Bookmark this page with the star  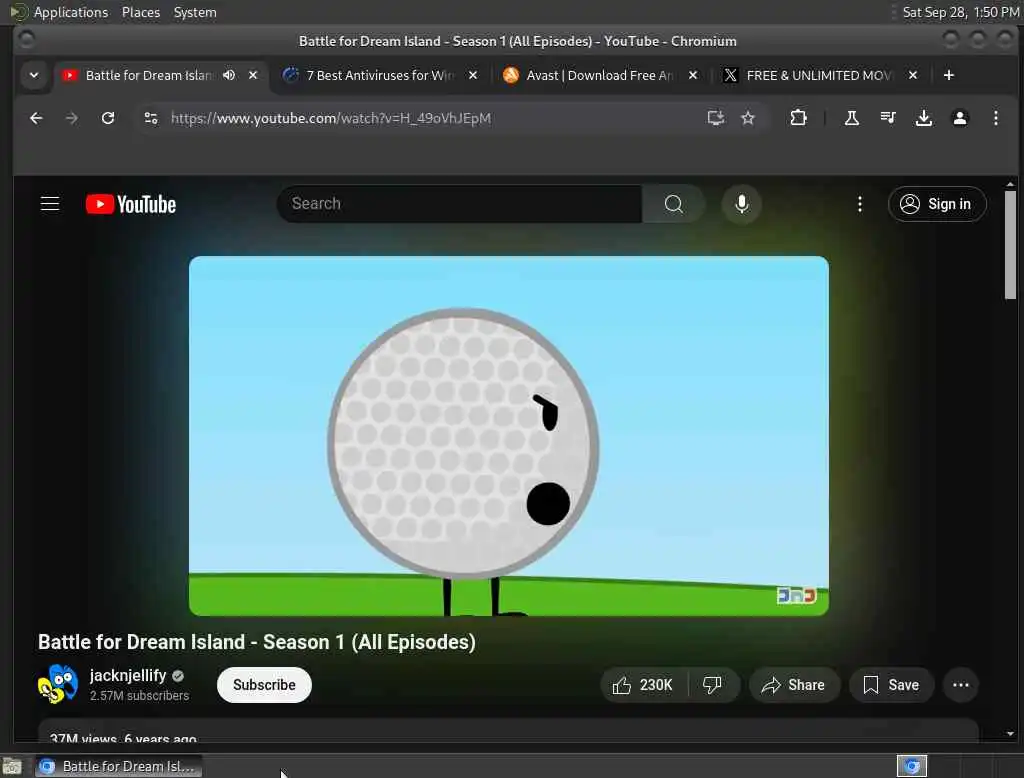coord(748,118)
